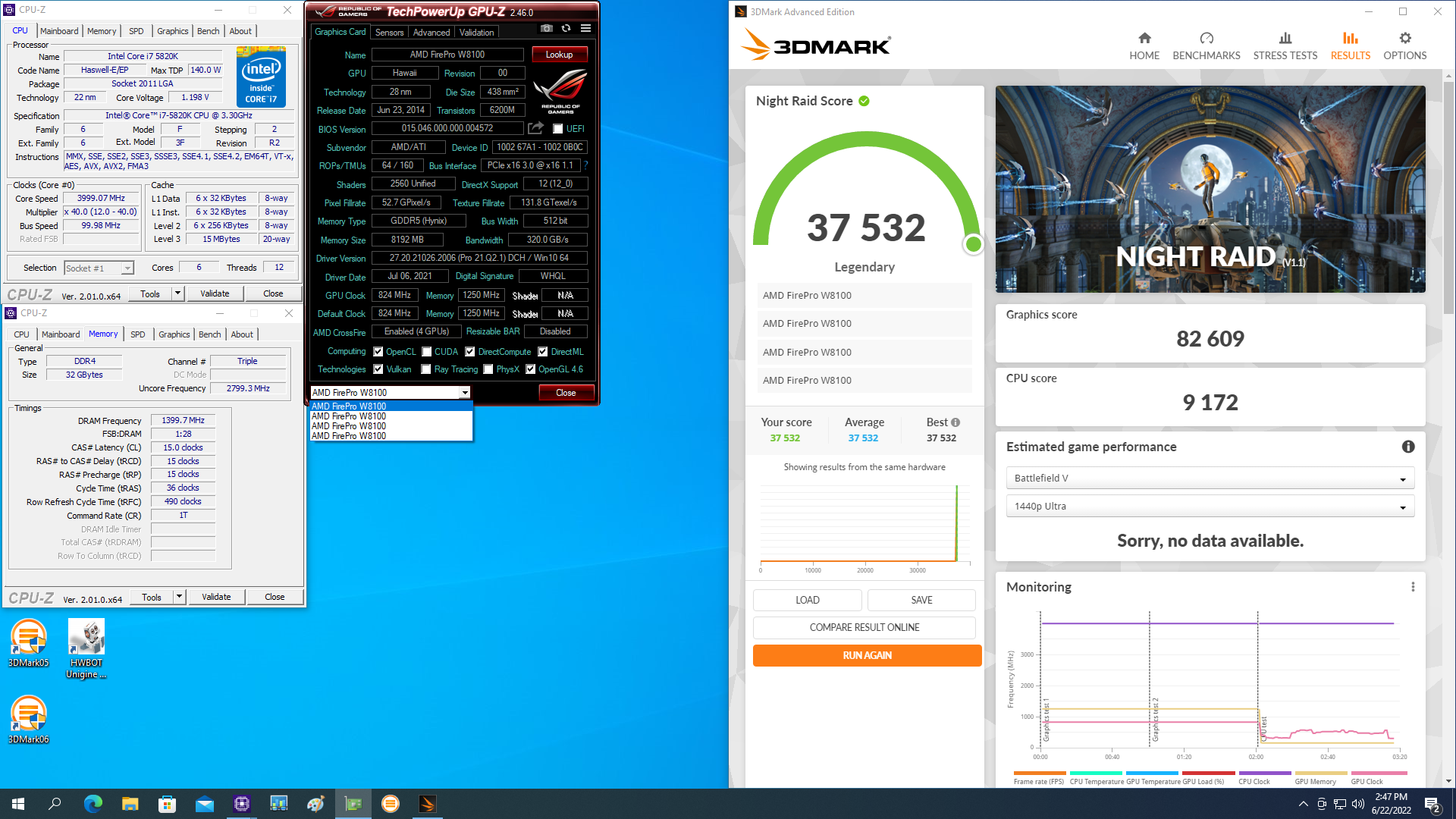1456x819 pixels.
Task: Click the GPU-Z refresh icon
Action: 566,29
